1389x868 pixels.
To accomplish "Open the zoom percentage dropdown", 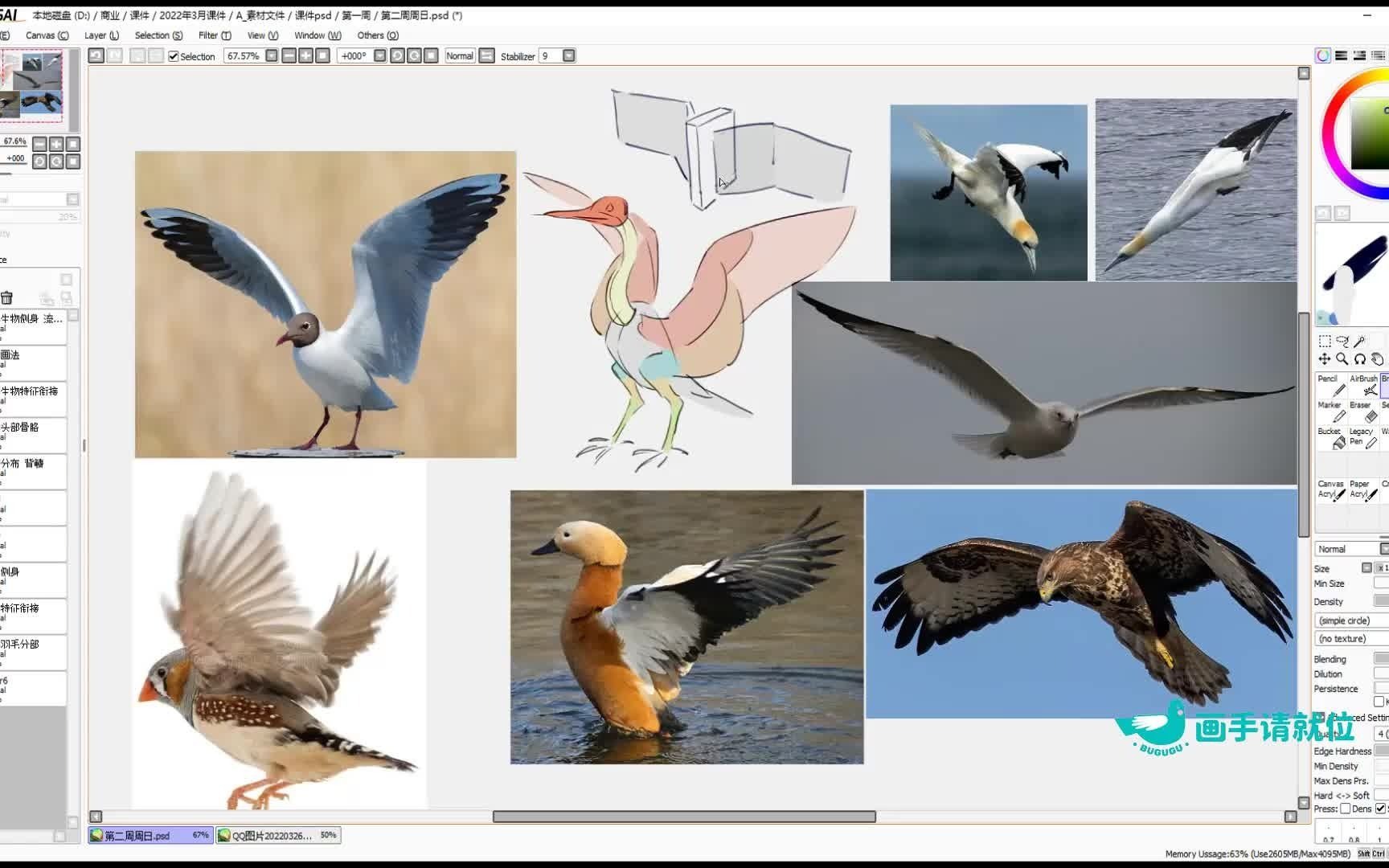I will pyautogui.click(x=272, y=55).
